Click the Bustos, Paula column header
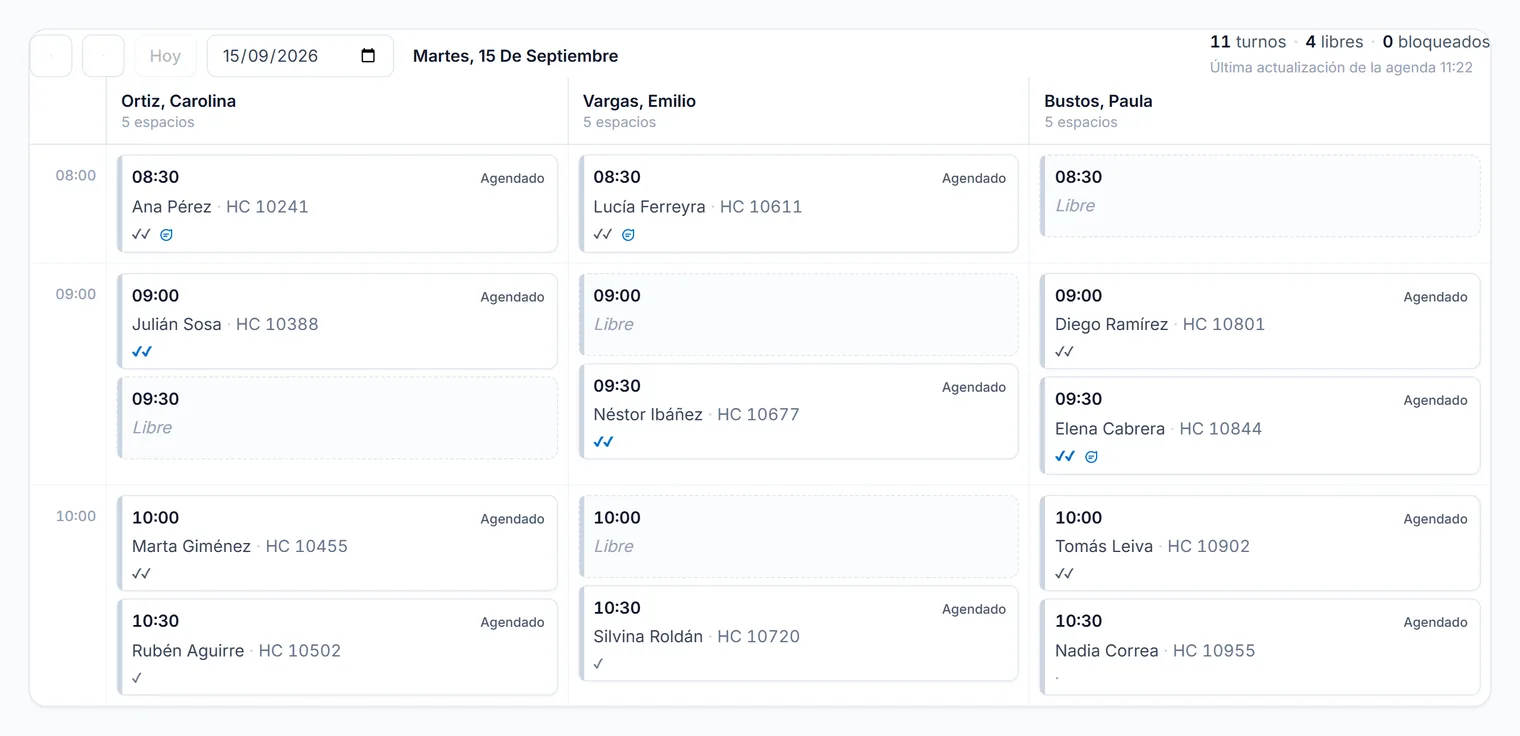 (x=1260, y=111)
